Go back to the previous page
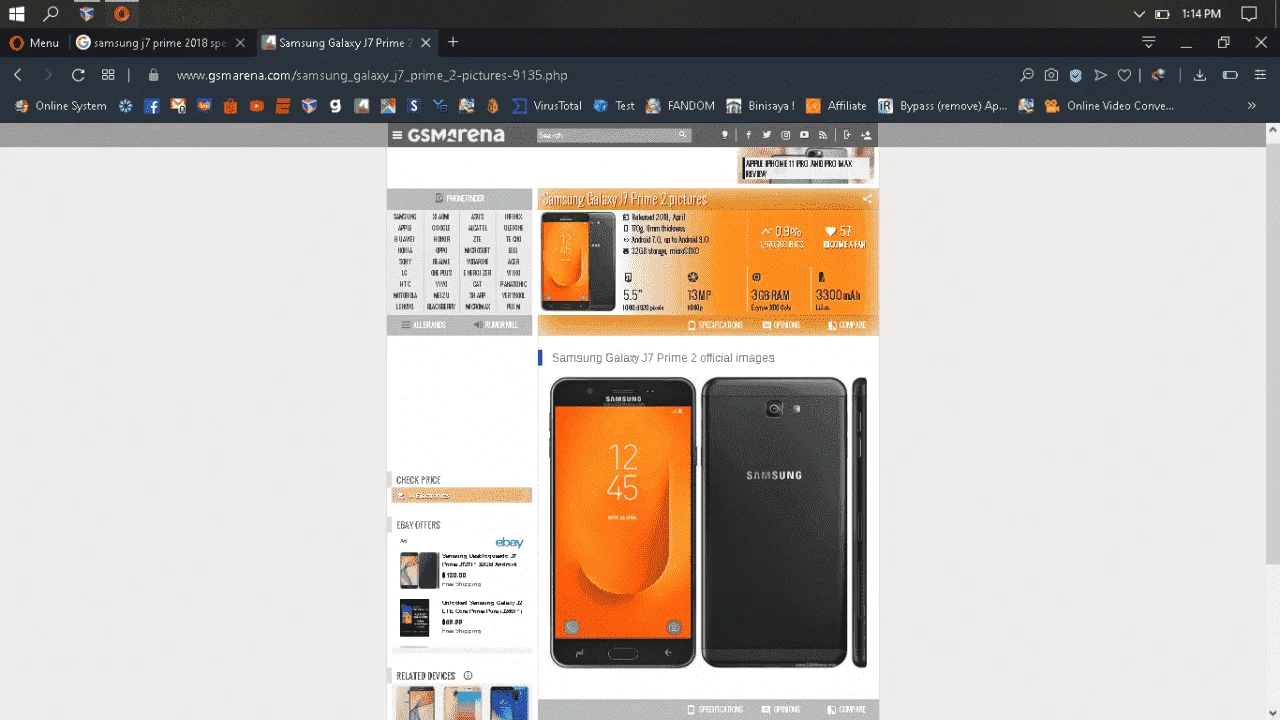Viewport: 1280px width, 720px height. click(x=18, y=75)
